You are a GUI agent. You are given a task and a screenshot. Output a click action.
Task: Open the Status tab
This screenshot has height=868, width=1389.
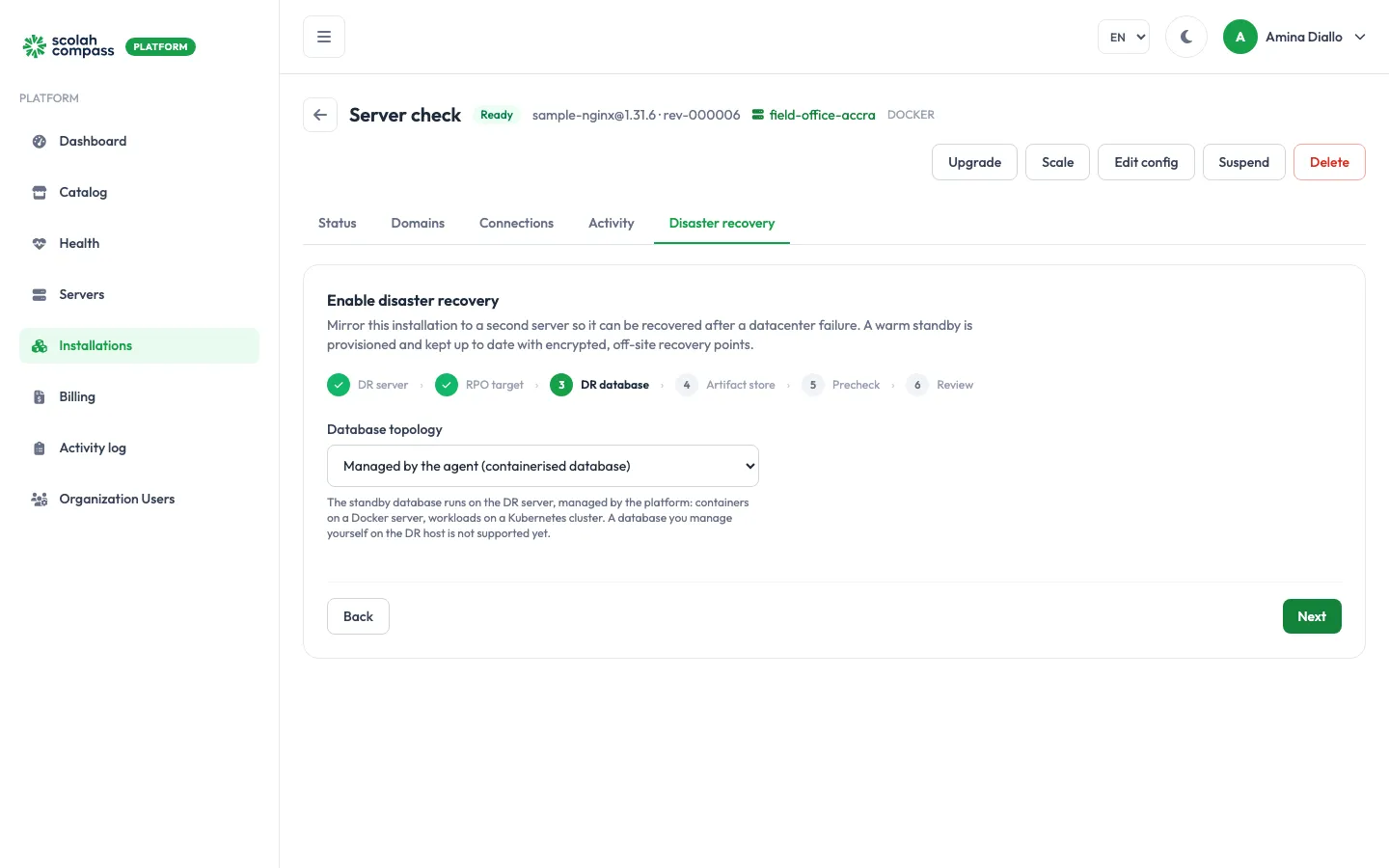338,224
